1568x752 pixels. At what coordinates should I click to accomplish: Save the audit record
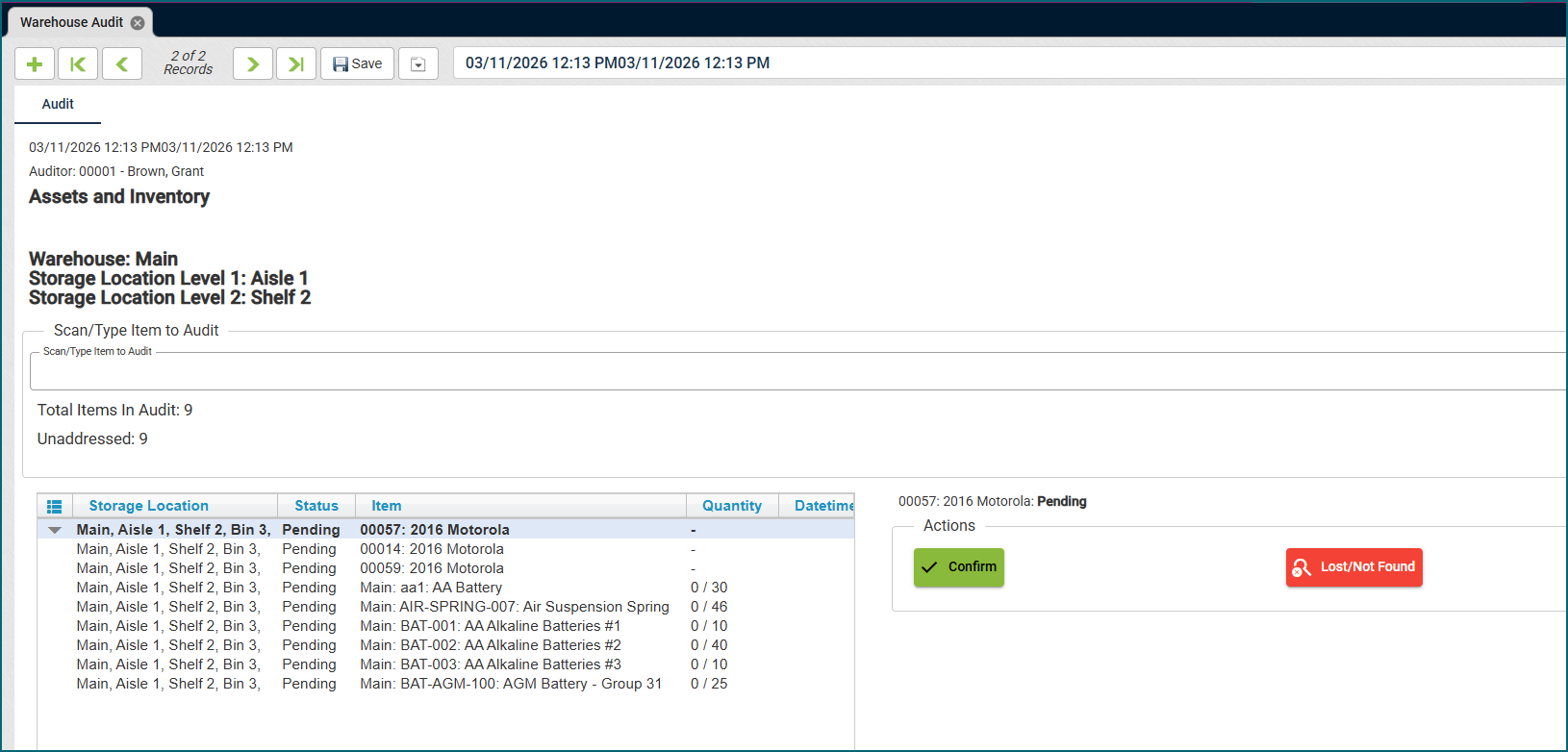click(357, 63)
